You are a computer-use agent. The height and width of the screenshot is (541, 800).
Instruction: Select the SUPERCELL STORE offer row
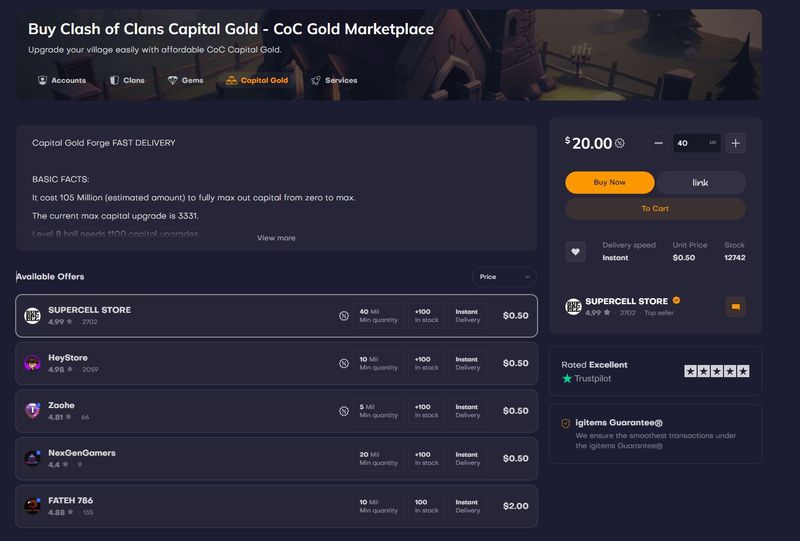[x=277, y=316]
